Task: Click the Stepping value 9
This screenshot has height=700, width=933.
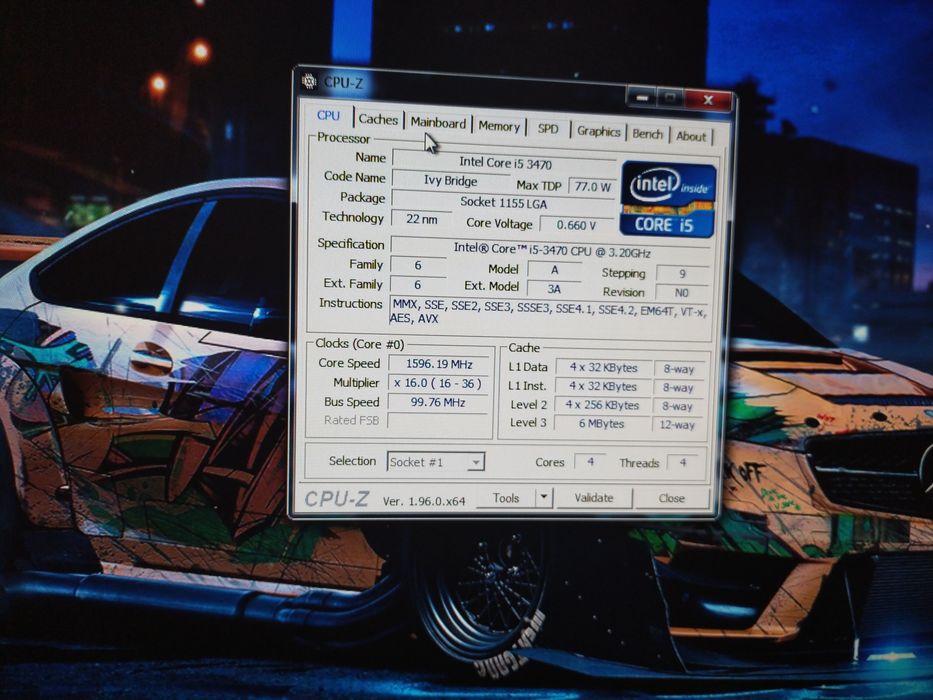Action: 682,274
